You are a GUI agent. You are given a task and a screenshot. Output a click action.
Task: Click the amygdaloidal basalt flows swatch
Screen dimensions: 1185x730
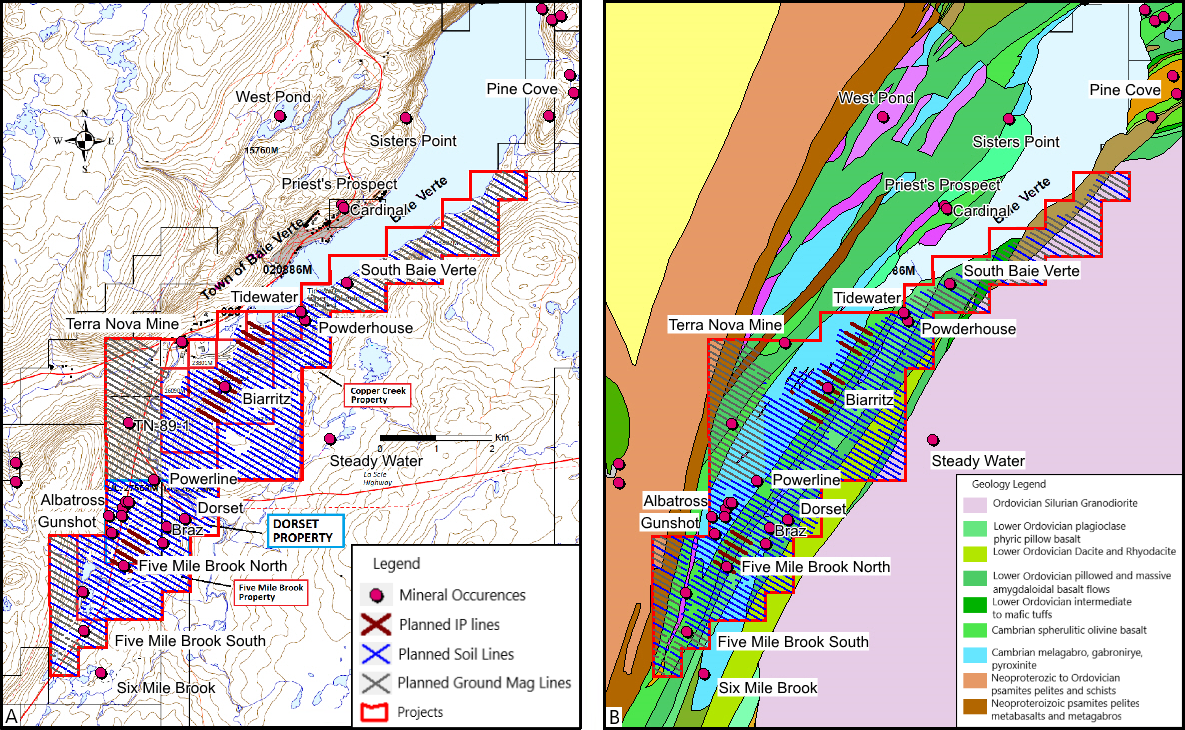[975, 578]
